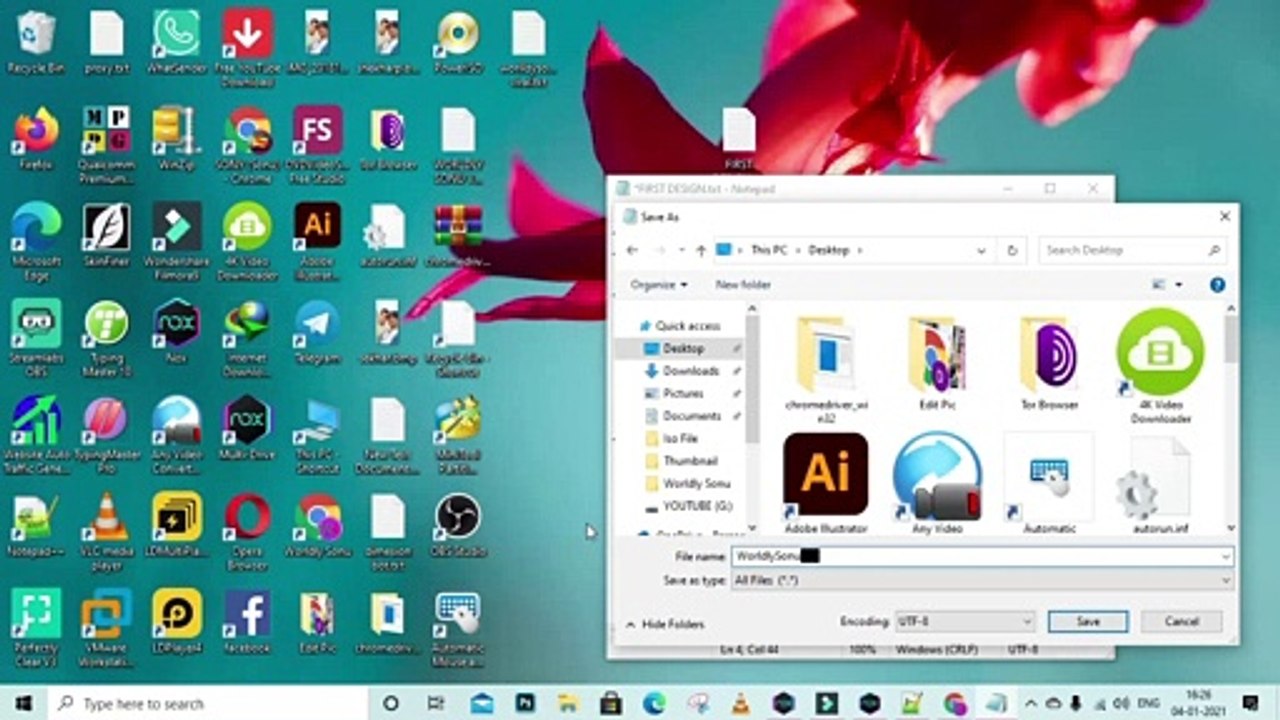The image size is (1280, 720).
Task: Open the notification center on the taskbar
Action: (1250, 703)
